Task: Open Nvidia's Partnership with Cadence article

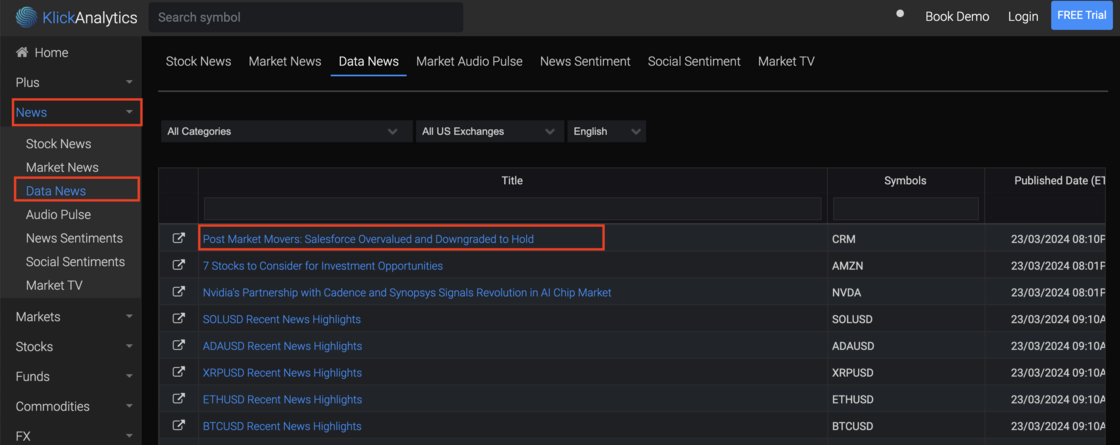Action: coord(407,292)
